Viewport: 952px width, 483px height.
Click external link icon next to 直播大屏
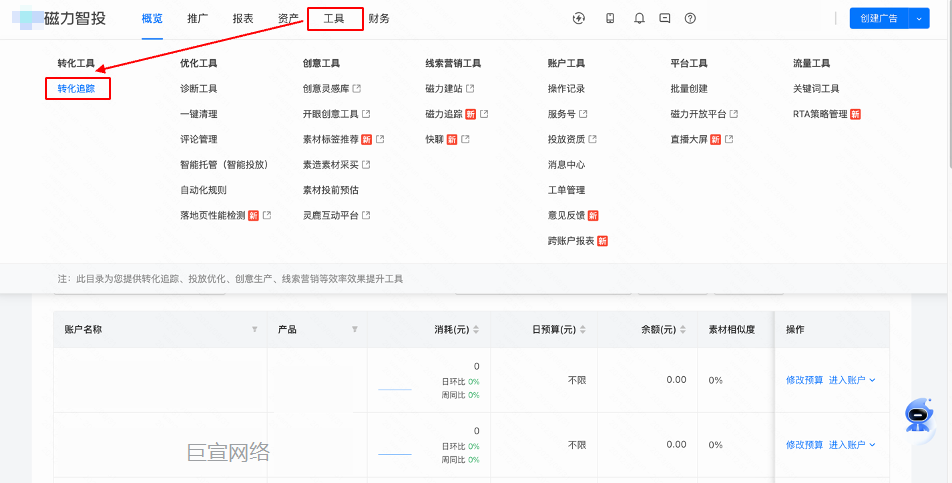729,140
